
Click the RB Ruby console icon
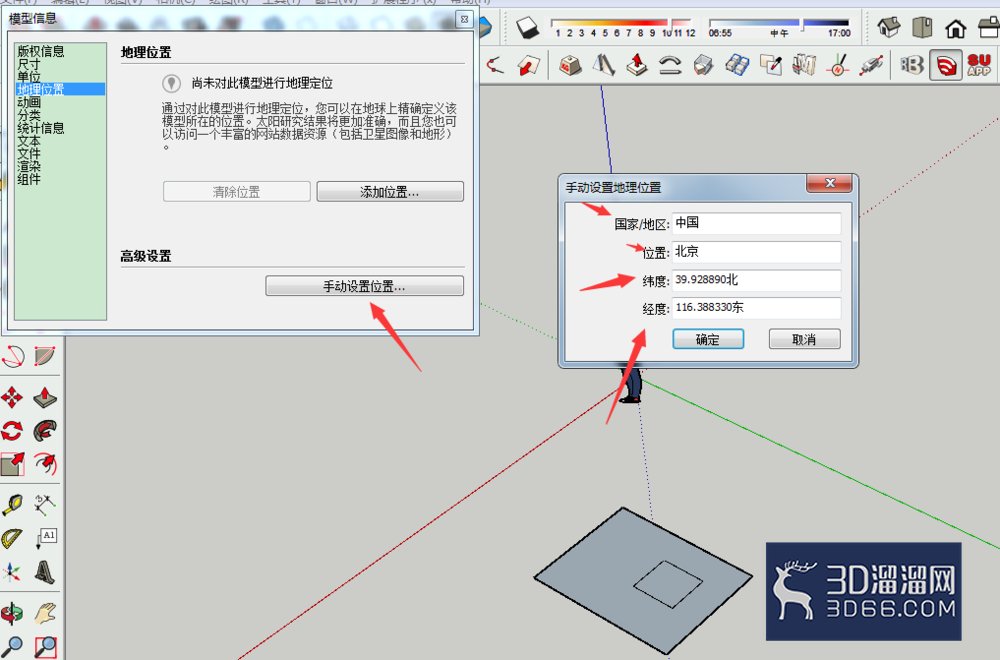pos(912,64)
